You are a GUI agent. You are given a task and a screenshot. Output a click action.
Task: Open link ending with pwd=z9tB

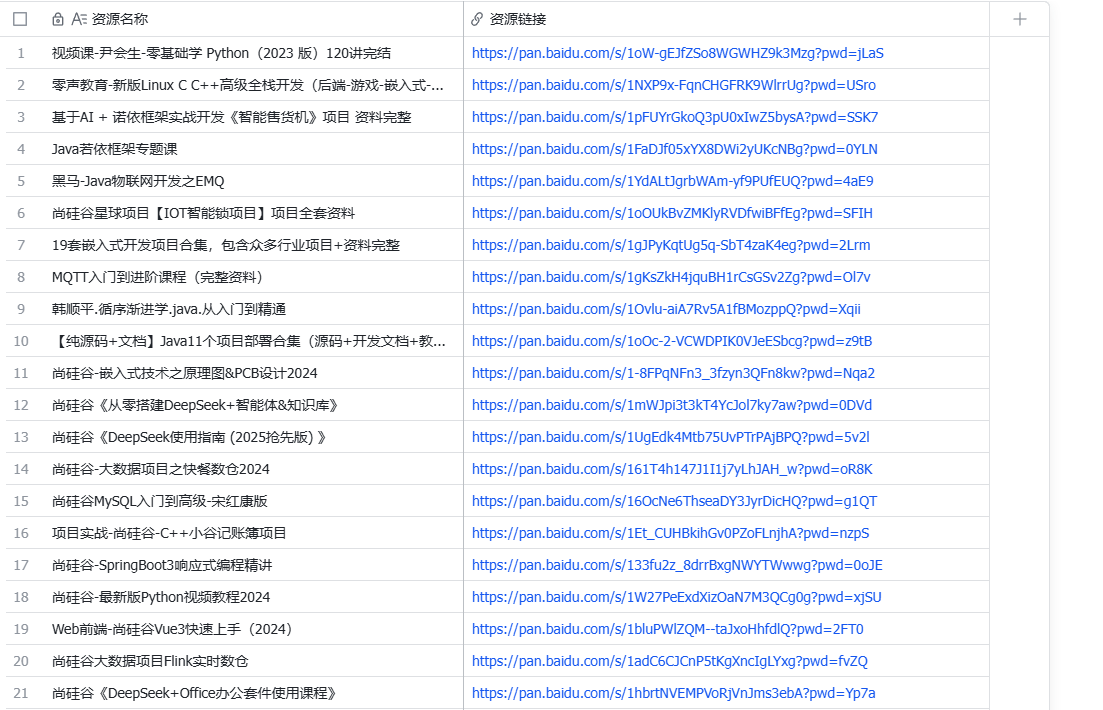tap(672, 341)
